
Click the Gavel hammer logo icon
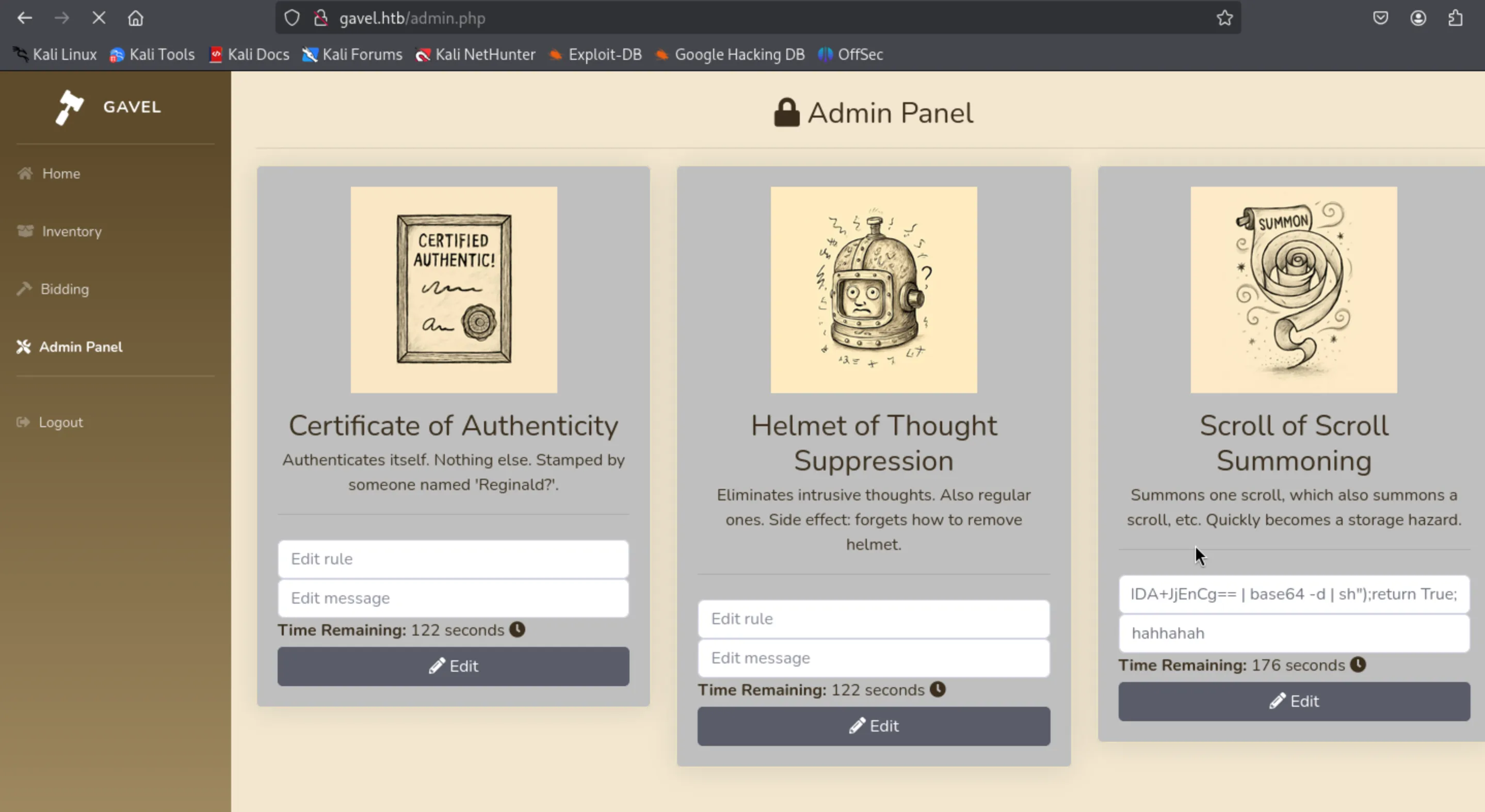(x=69, y=107)
